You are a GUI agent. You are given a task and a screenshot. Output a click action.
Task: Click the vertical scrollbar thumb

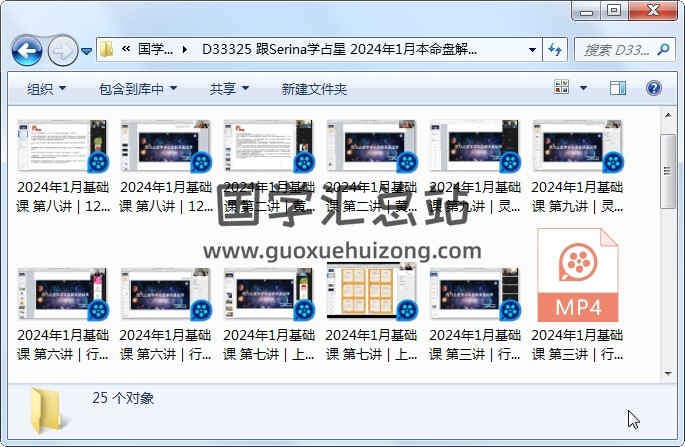point(668,171)
